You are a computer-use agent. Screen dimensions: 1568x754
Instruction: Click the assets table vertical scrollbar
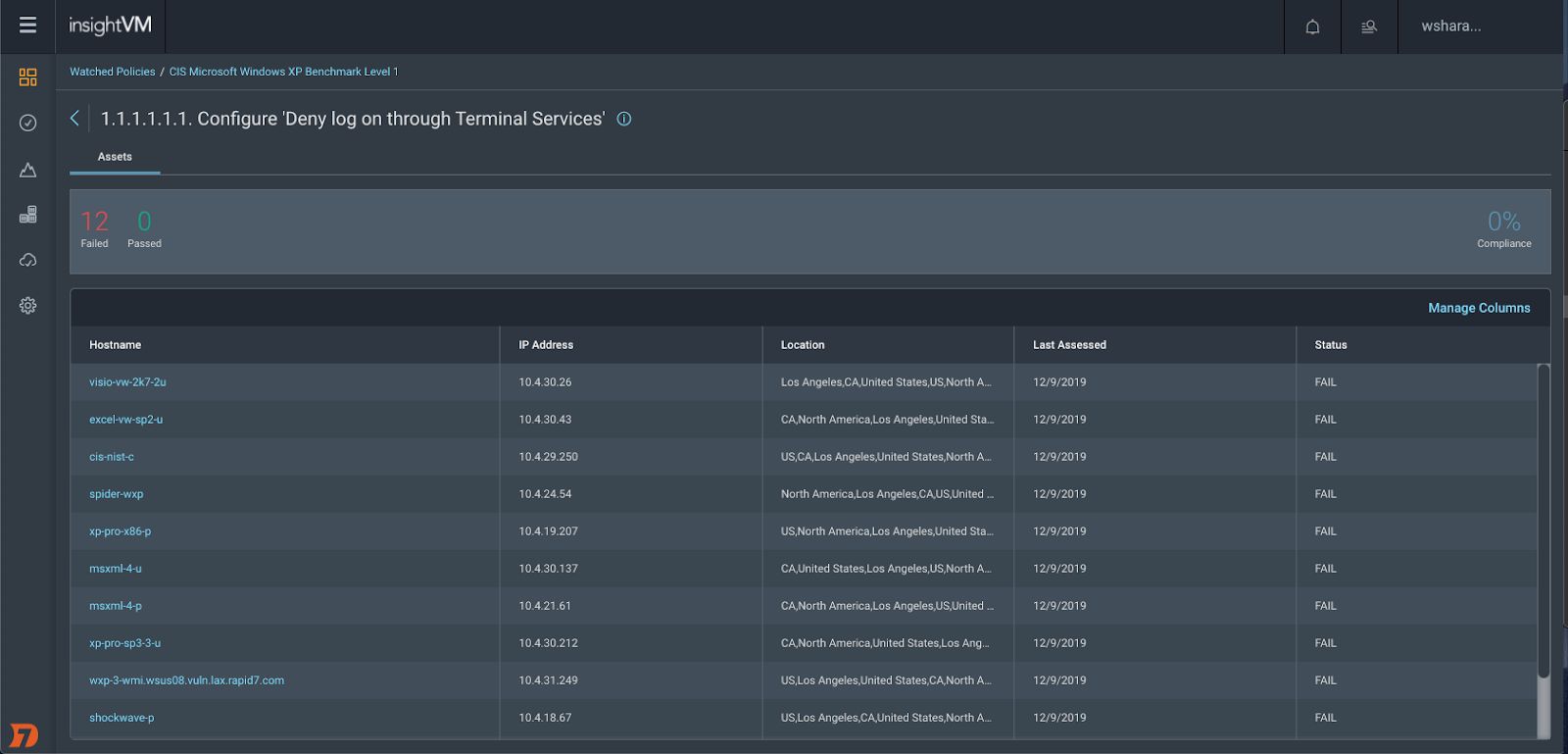pyautogui.click(x=1543, y=520)
